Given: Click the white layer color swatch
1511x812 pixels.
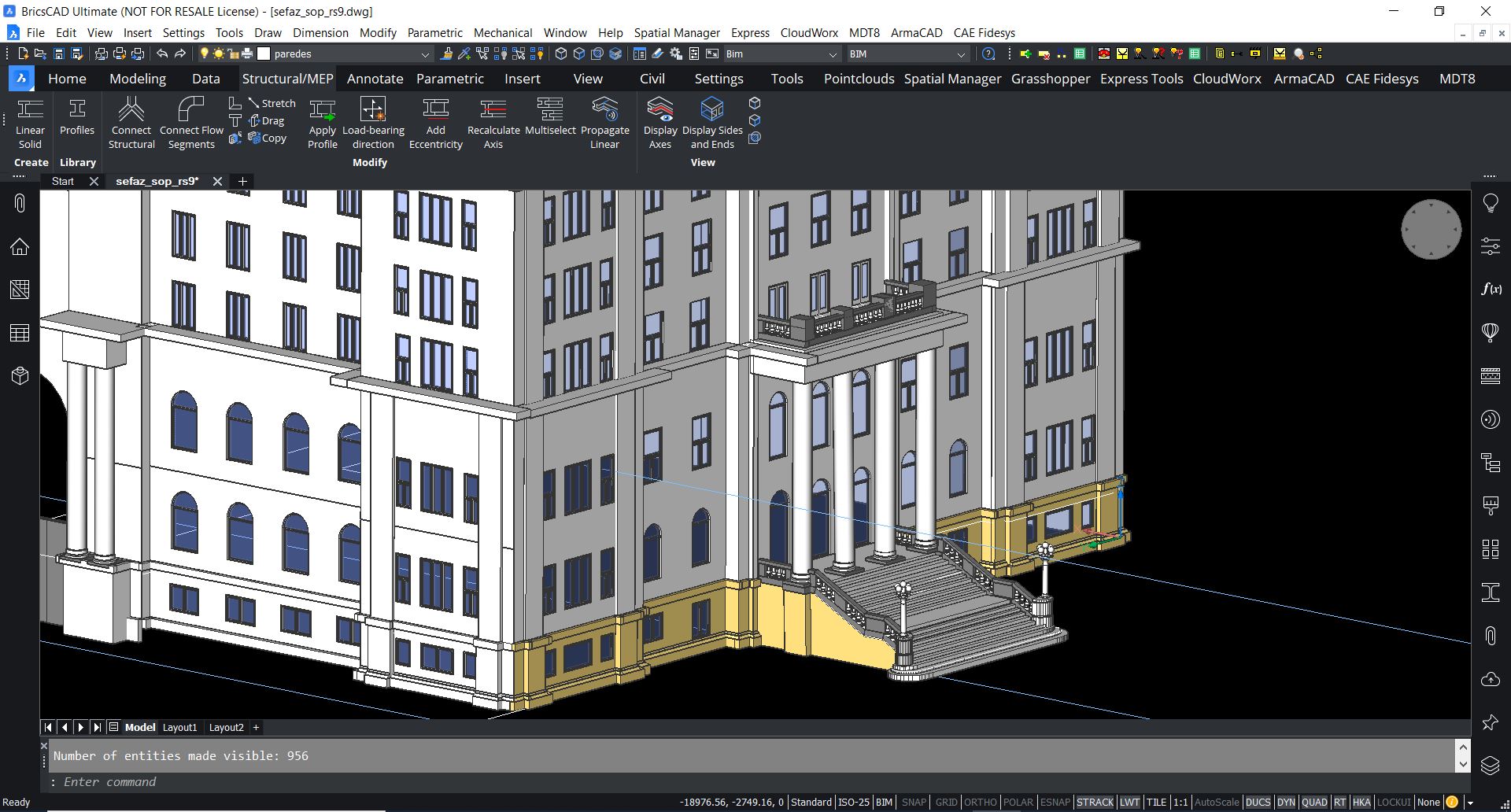Looking at the screenshot, I should 264,54.
